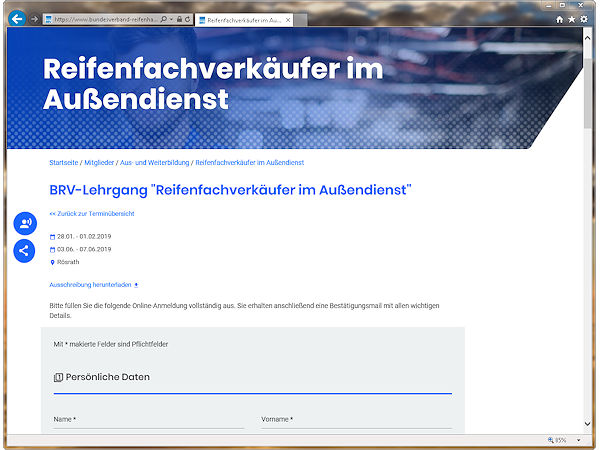The image size is (600, 450).
Task: Open the address bar dropdown arrow
Action: pos(171,19)
